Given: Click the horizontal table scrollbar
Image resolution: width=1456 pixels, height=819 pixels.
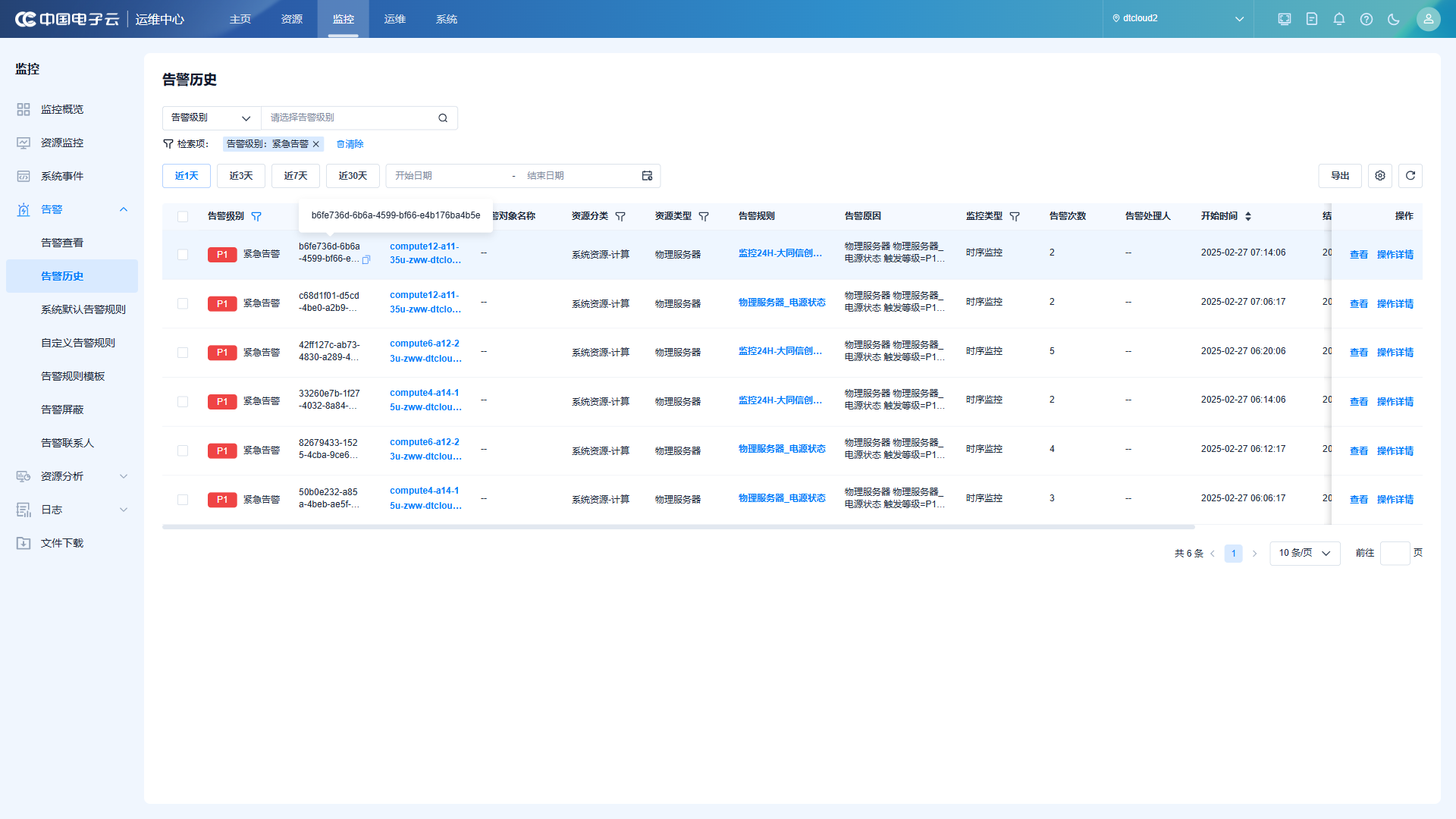Looking at the screenshot, I should [x=679, y=527].
